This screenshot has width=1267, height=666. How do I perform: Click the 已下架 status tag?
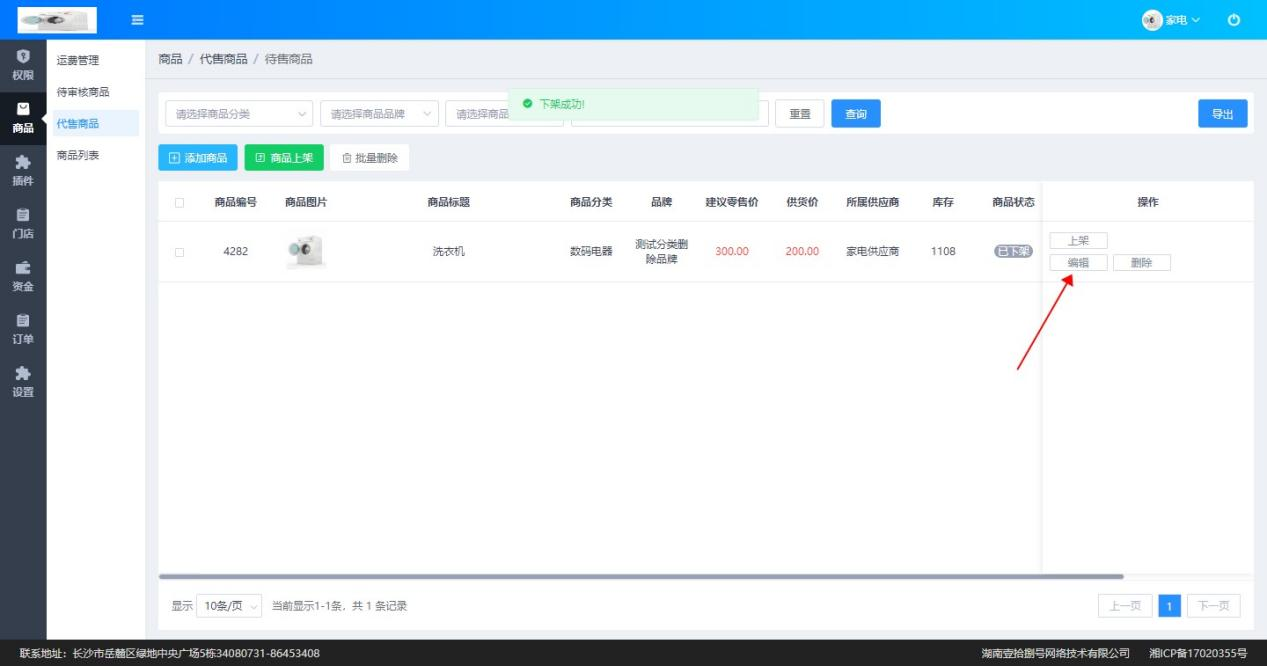coord(1013,252)
